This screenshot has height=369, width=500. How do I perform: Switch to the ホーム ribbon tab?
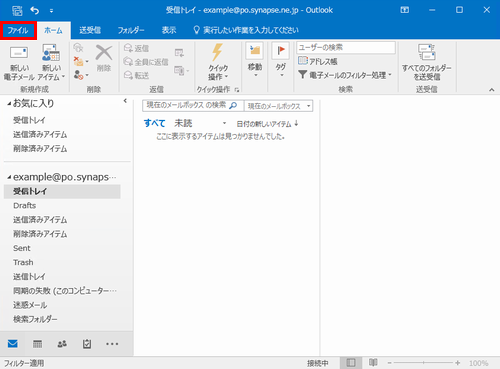click(53, 31)
